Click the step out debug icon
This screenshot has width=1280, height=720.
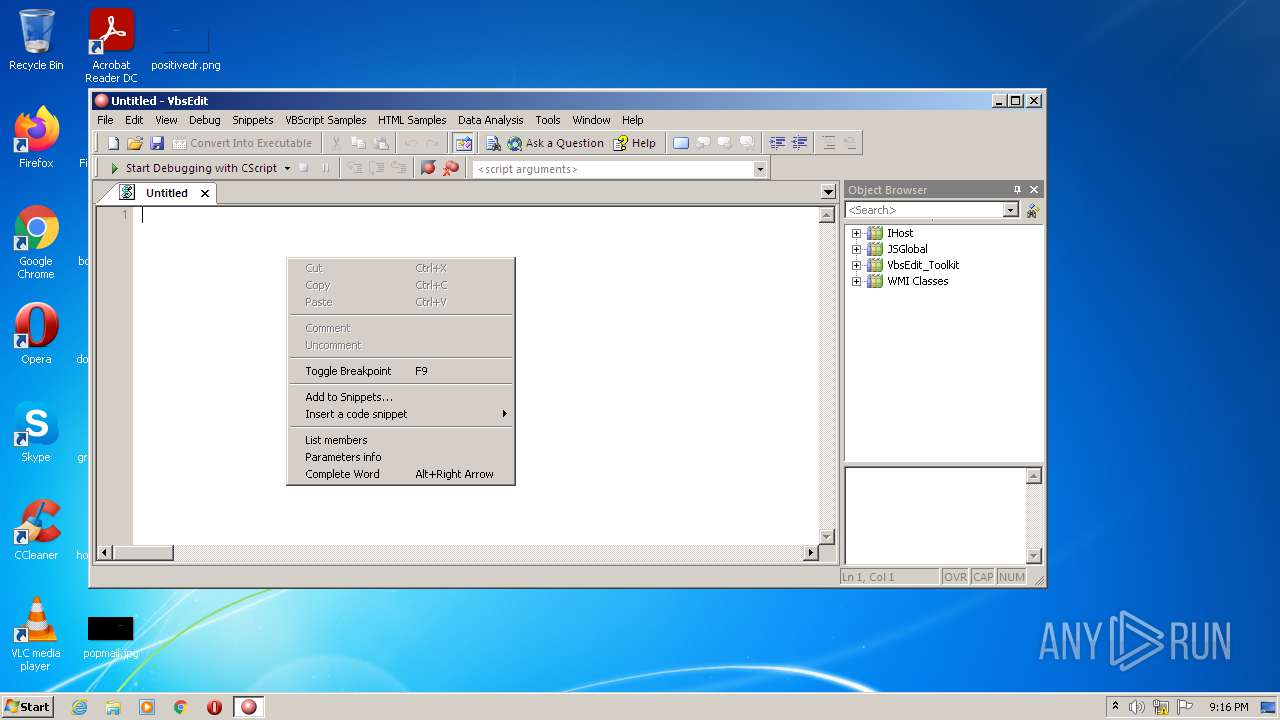coord(399,168)
